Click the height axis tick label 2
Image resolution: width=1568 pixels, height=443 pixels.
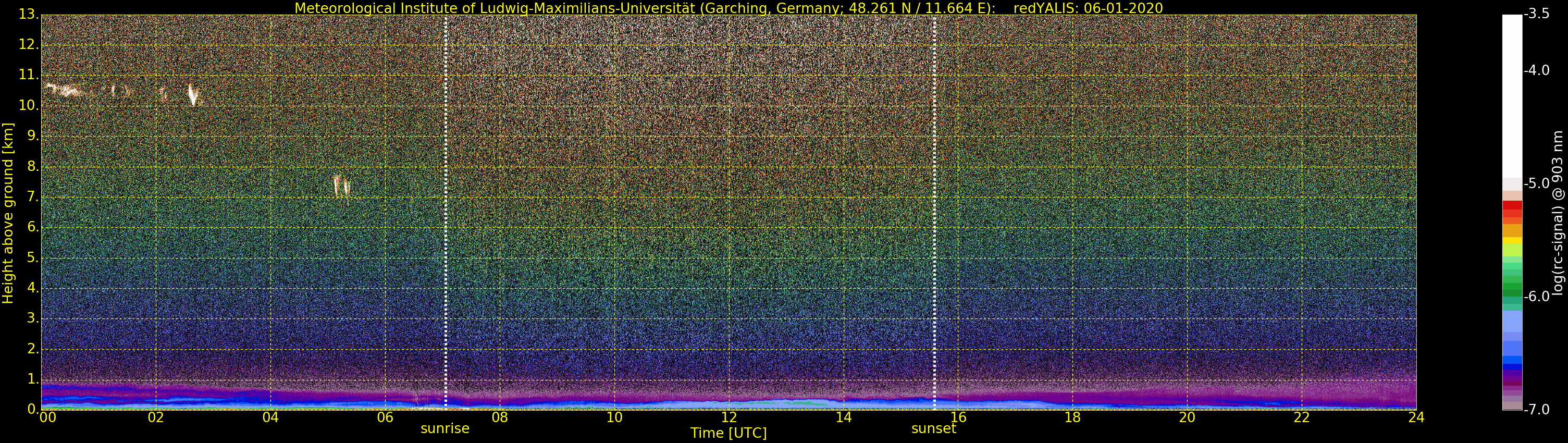[x=32, y=349]
